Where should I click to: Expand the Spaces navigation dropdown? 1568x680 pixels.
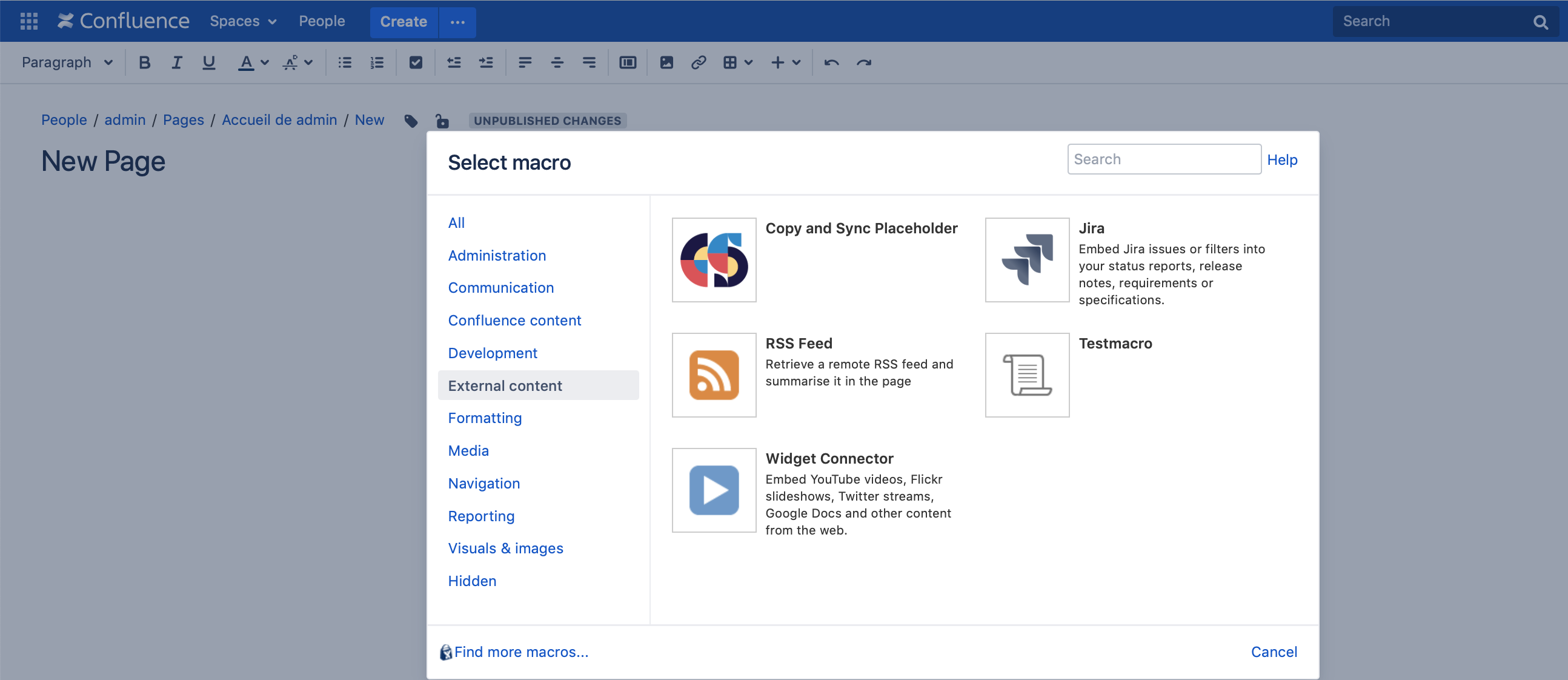tap(242, 21)
